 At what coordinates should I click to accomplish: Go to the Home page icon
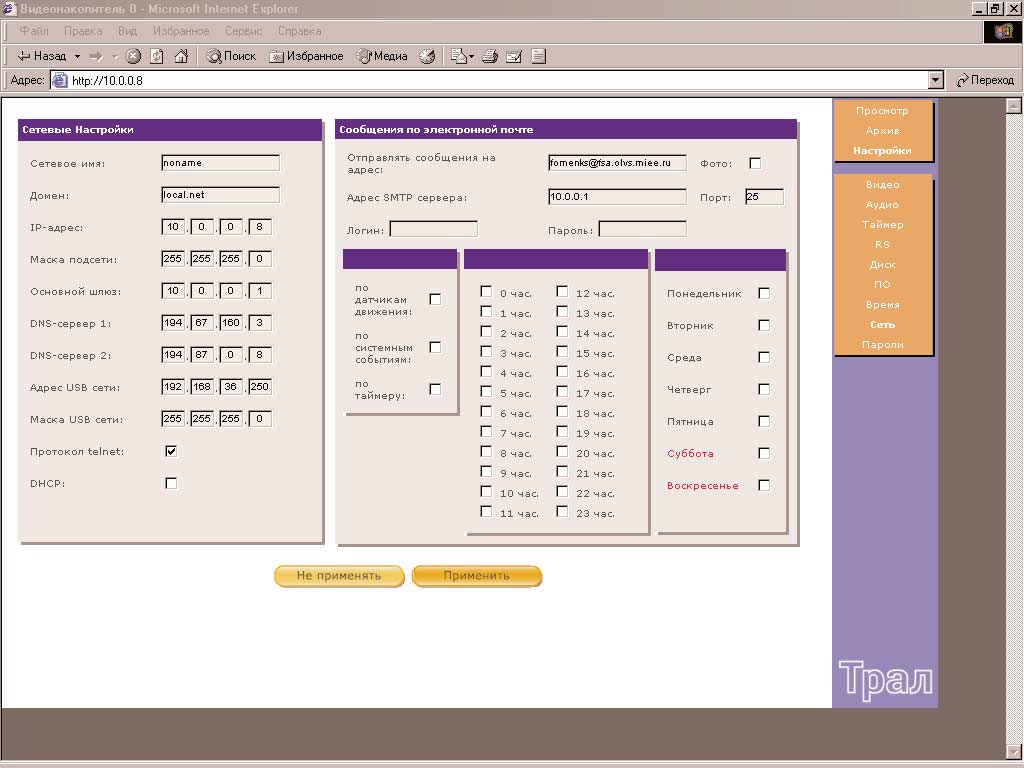pyautogui.click(x=181, y=56)
